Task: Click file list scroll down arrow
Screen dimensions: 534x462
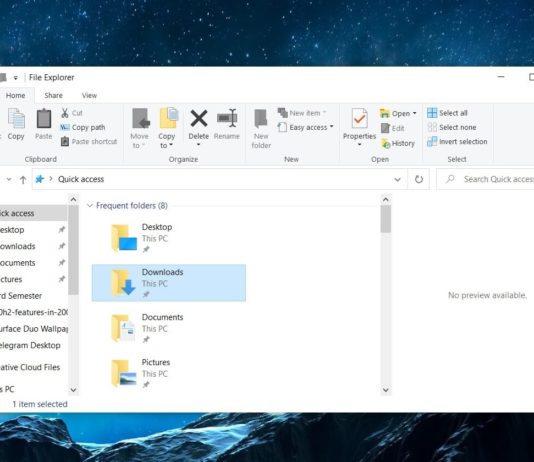Action: (x=386, y=390)
